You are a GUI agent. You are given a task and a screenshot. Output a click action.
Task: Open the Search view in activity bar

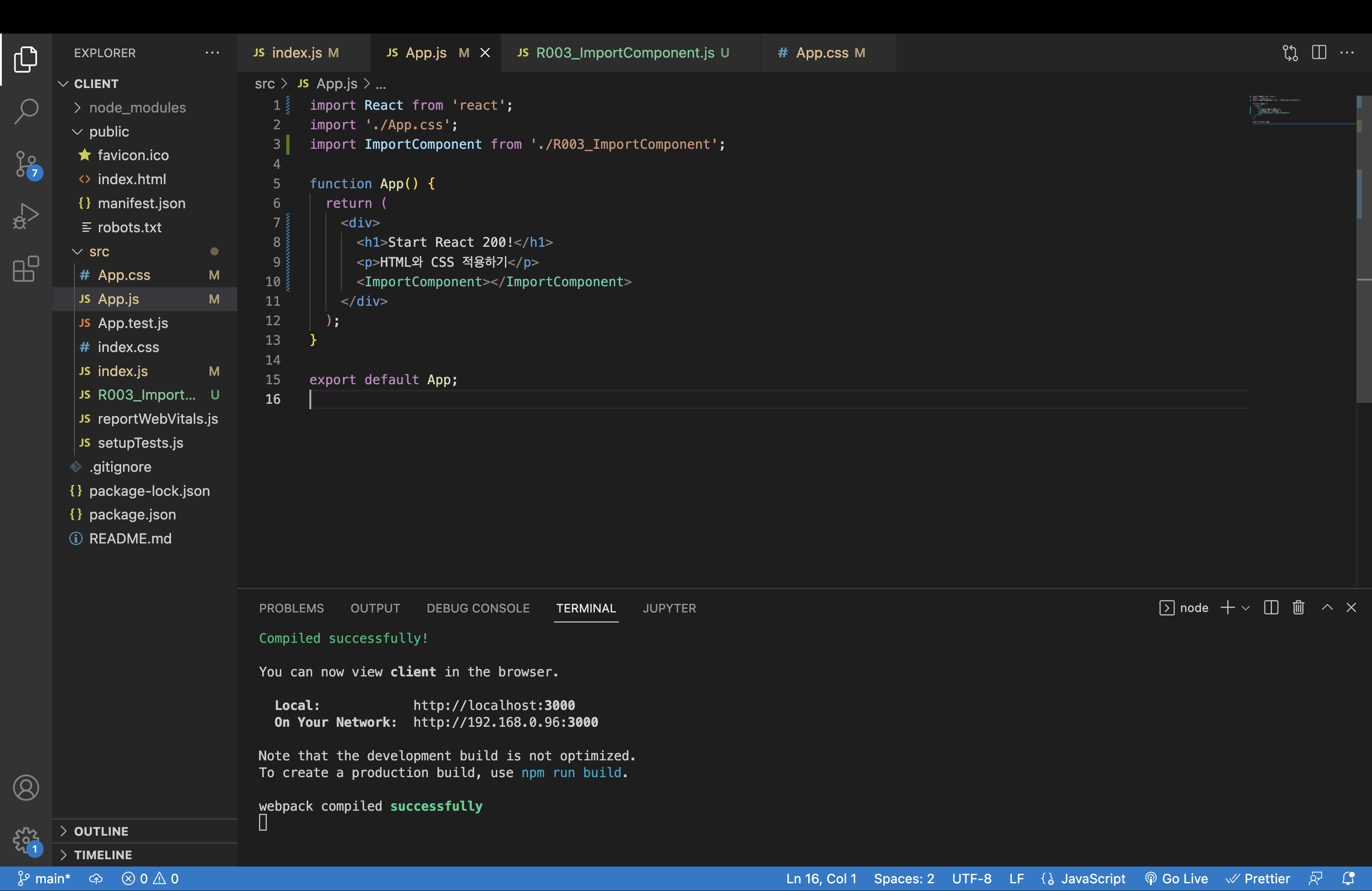[26, 111]
